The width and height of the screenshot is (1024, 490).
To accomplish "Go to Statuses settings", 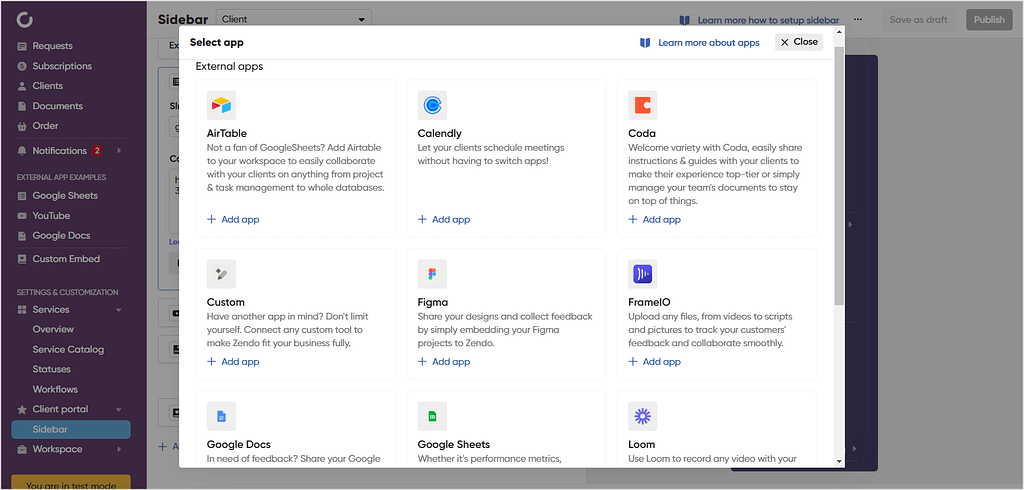I will (52, 369).
